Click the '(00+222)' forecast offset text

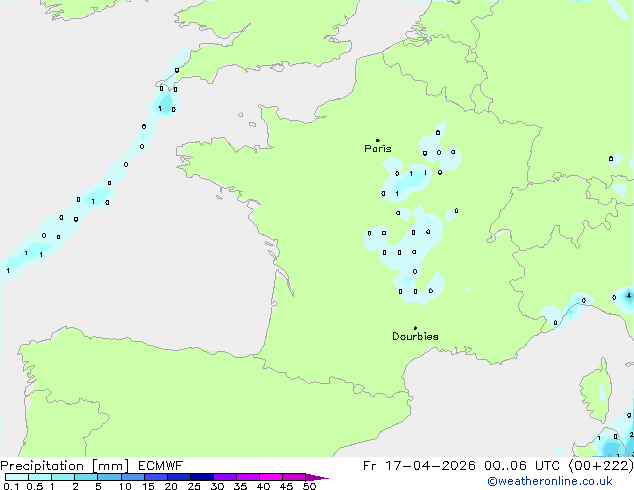[601, 466]
